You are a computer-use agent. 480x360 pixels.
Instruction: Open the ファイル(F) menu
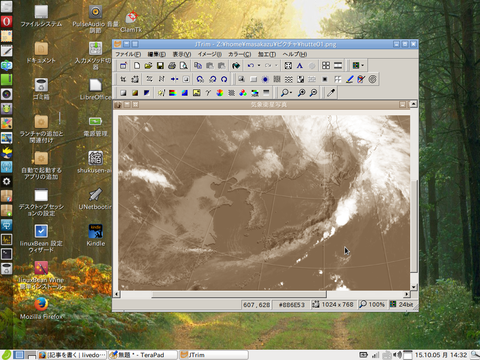pos(128,54)
